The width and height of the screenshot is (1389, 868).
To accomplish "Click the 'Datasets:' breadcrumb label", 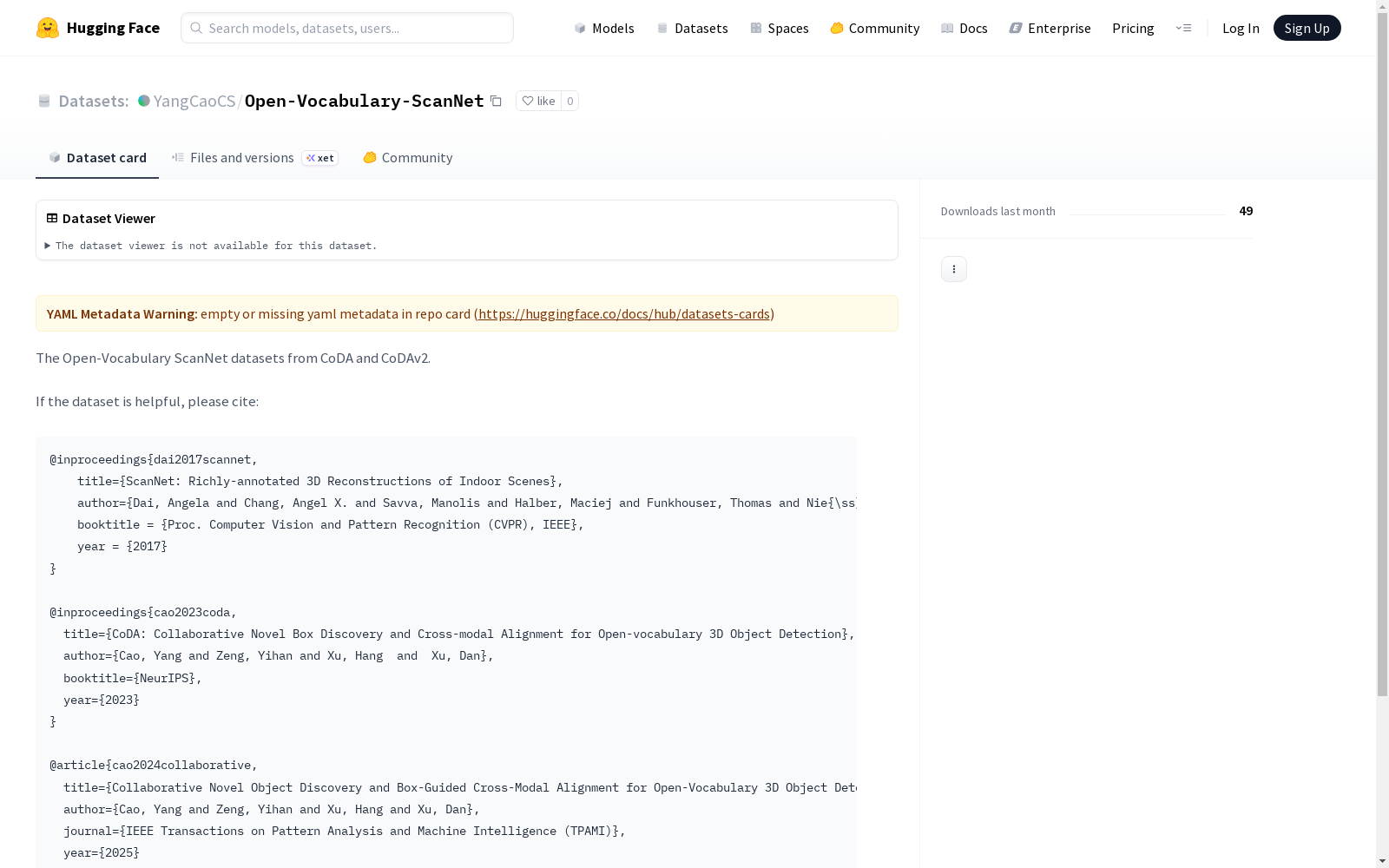I will (93, 101).
